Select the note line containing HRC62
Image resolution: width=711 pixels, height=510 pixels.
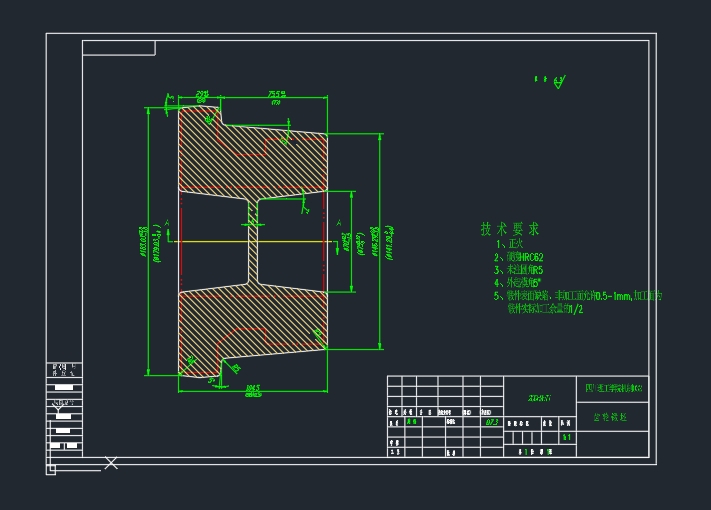(x=518, y=257)
